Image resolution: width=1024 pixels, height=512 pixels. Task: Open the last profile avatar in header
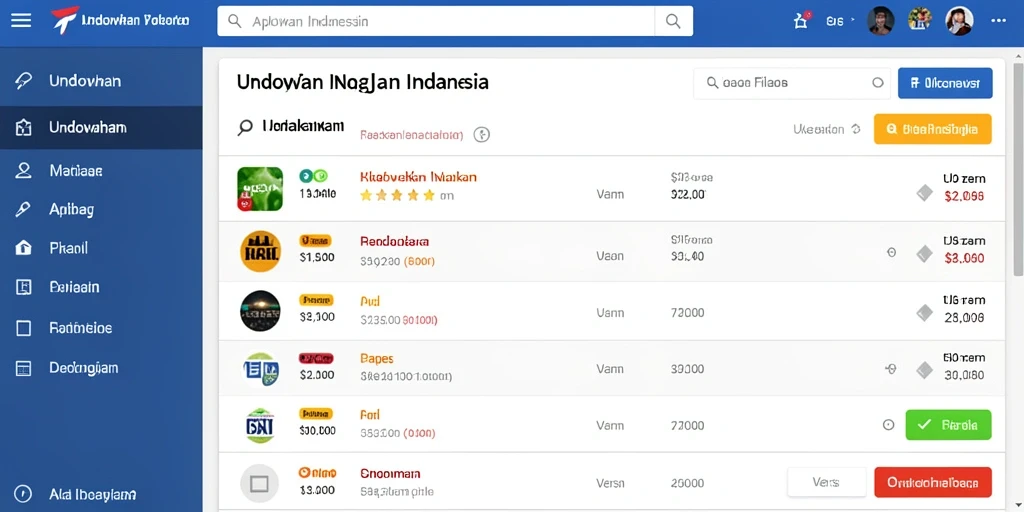[959, 21]
